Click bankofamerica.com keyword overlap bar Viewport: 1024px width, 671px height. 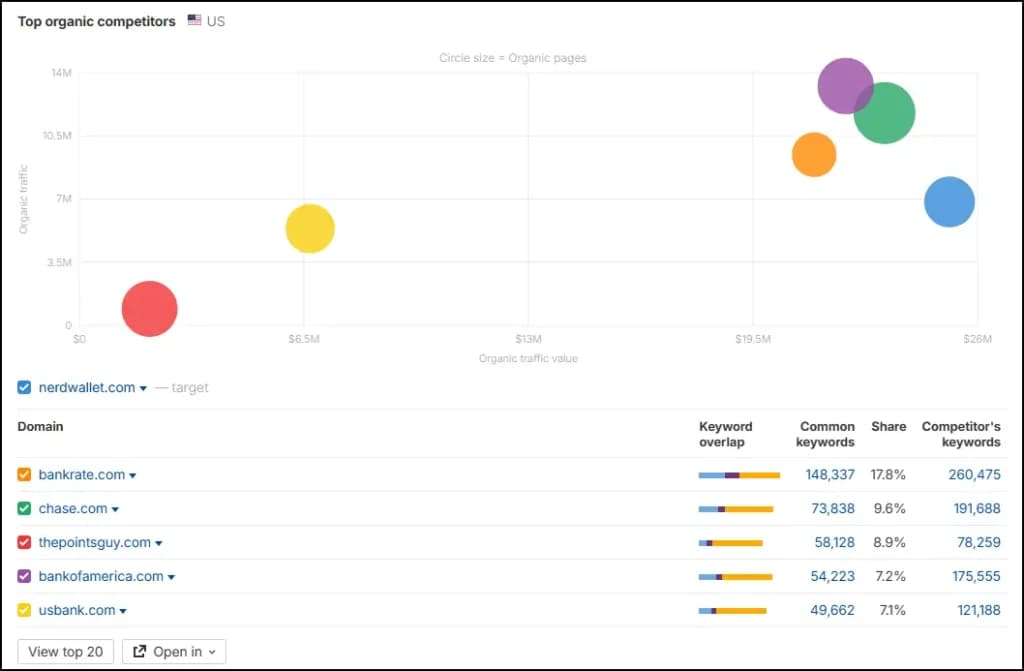coord(735,577)
